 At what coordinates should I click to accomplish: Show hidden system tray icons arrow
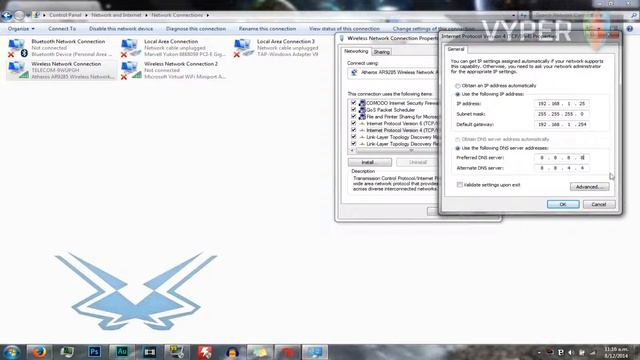click(x=539, y=352)
